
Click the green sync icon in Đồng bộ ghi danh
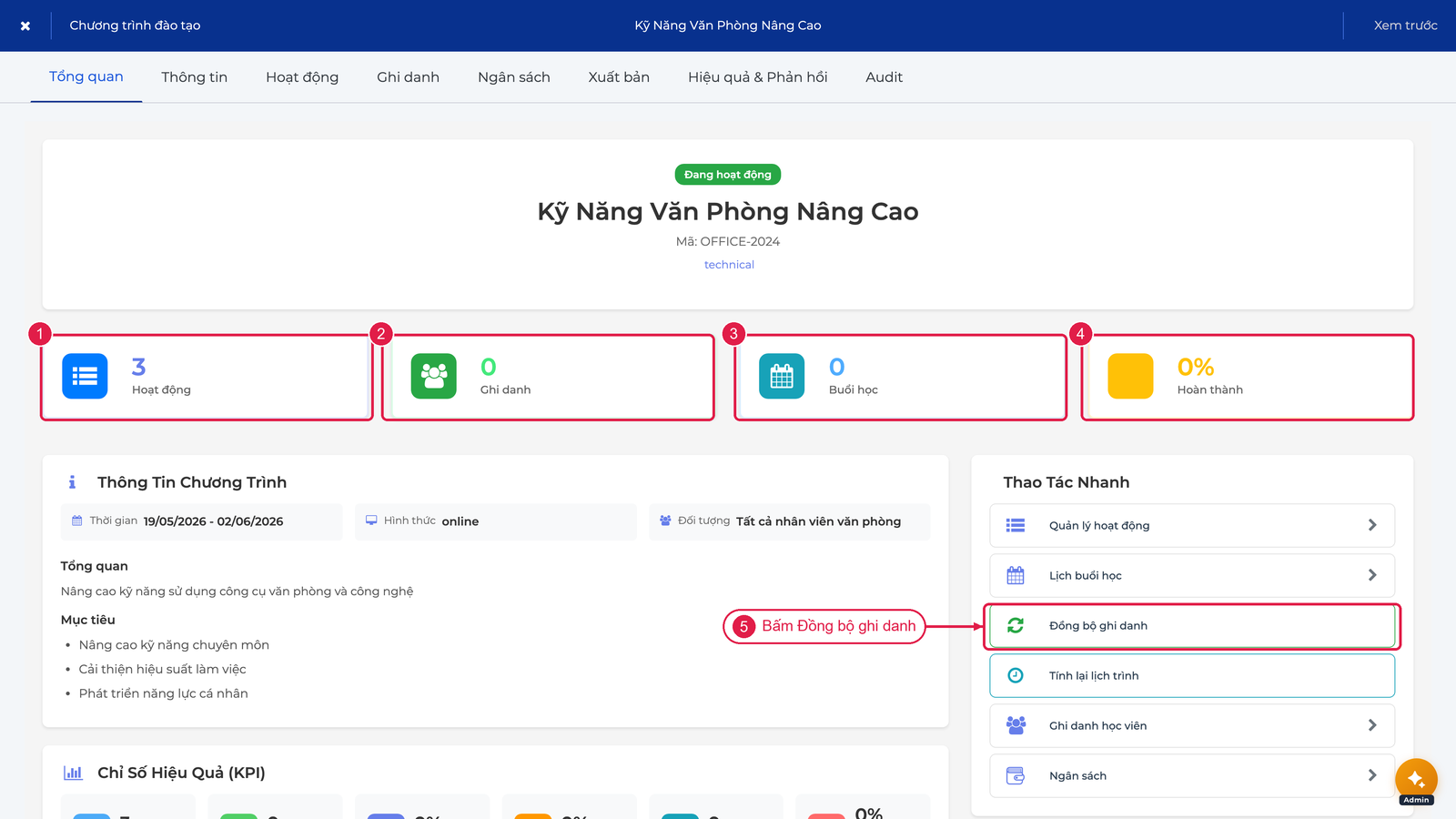click(x=1016, y=625)
